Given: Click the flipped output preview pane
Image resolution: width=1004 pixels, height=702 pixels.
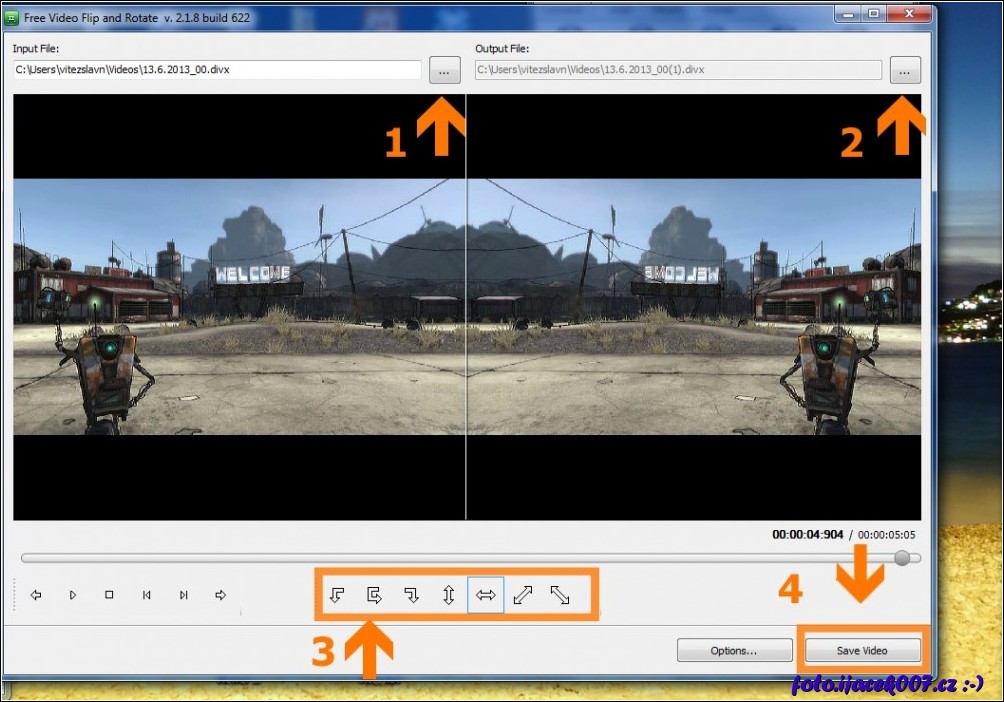Looking at the screenshot, I should [x=694, y=307].
